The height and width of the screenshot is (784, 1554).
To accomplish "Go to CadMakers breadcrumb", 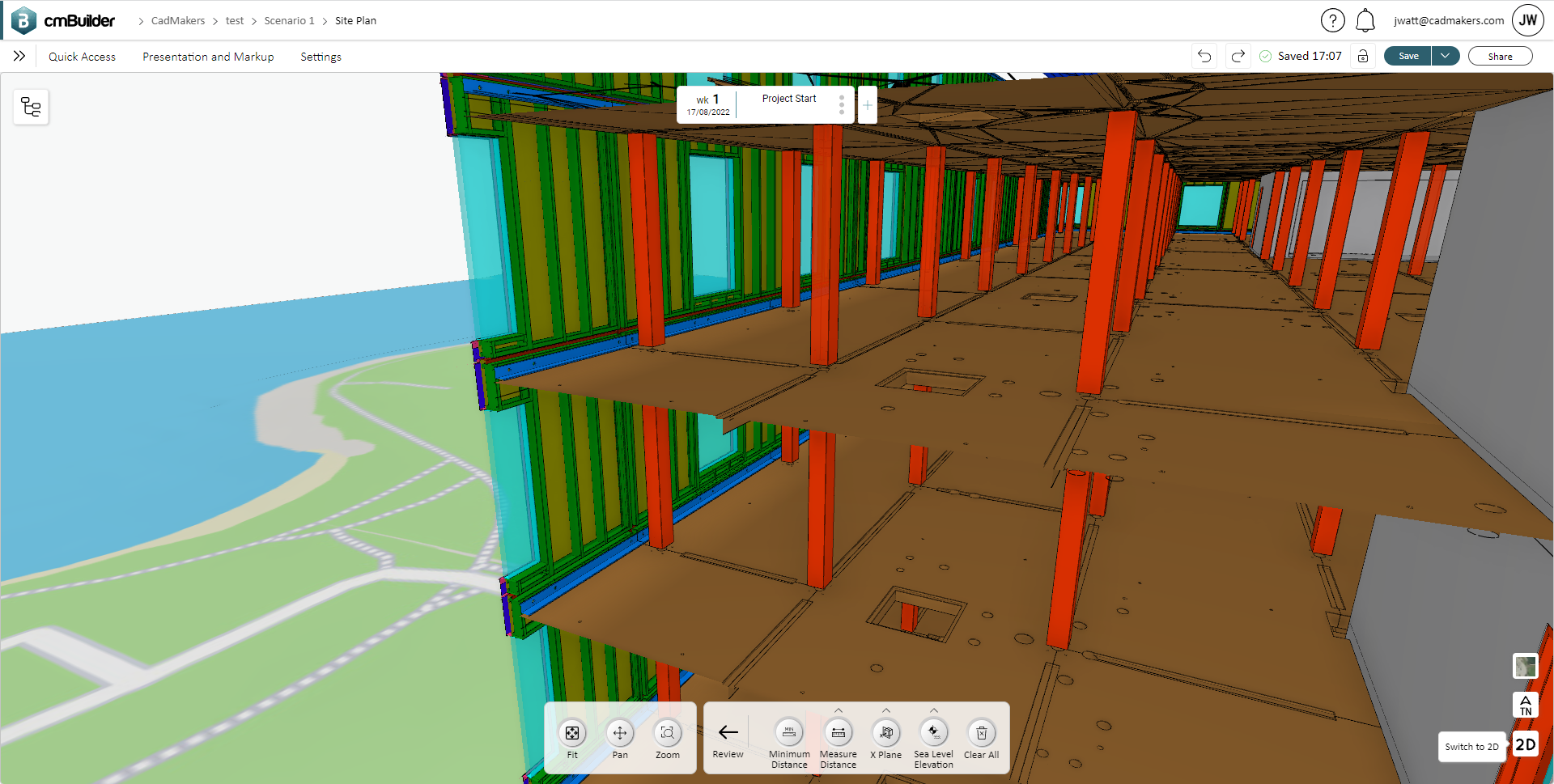I will pyautogui.click(x=178, y=20).
